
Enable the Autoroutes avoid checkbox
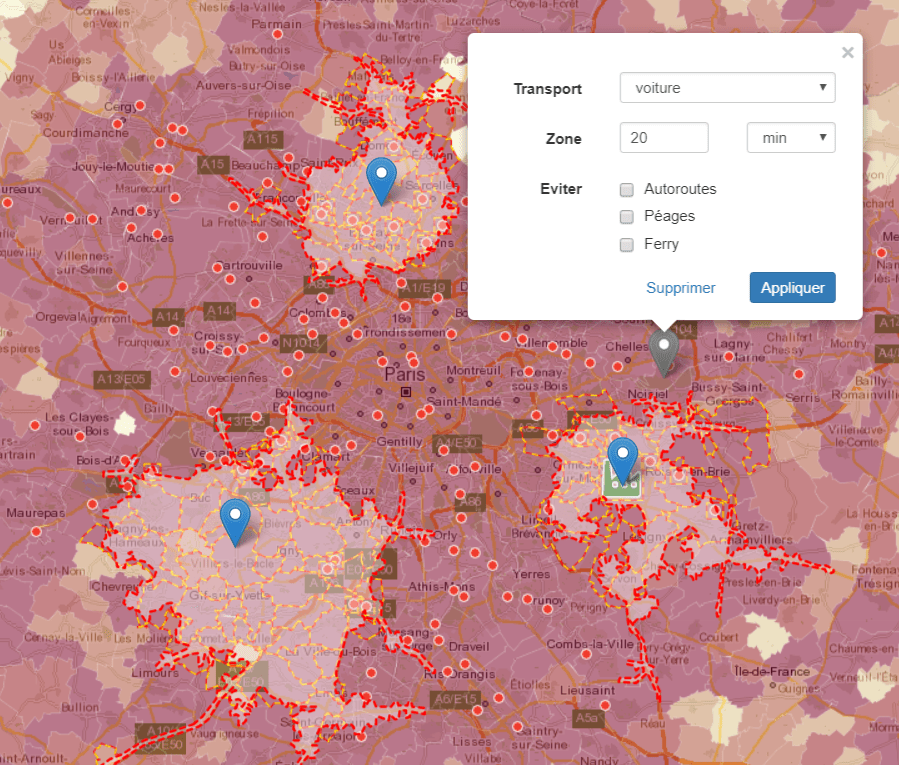coord(627,189)
